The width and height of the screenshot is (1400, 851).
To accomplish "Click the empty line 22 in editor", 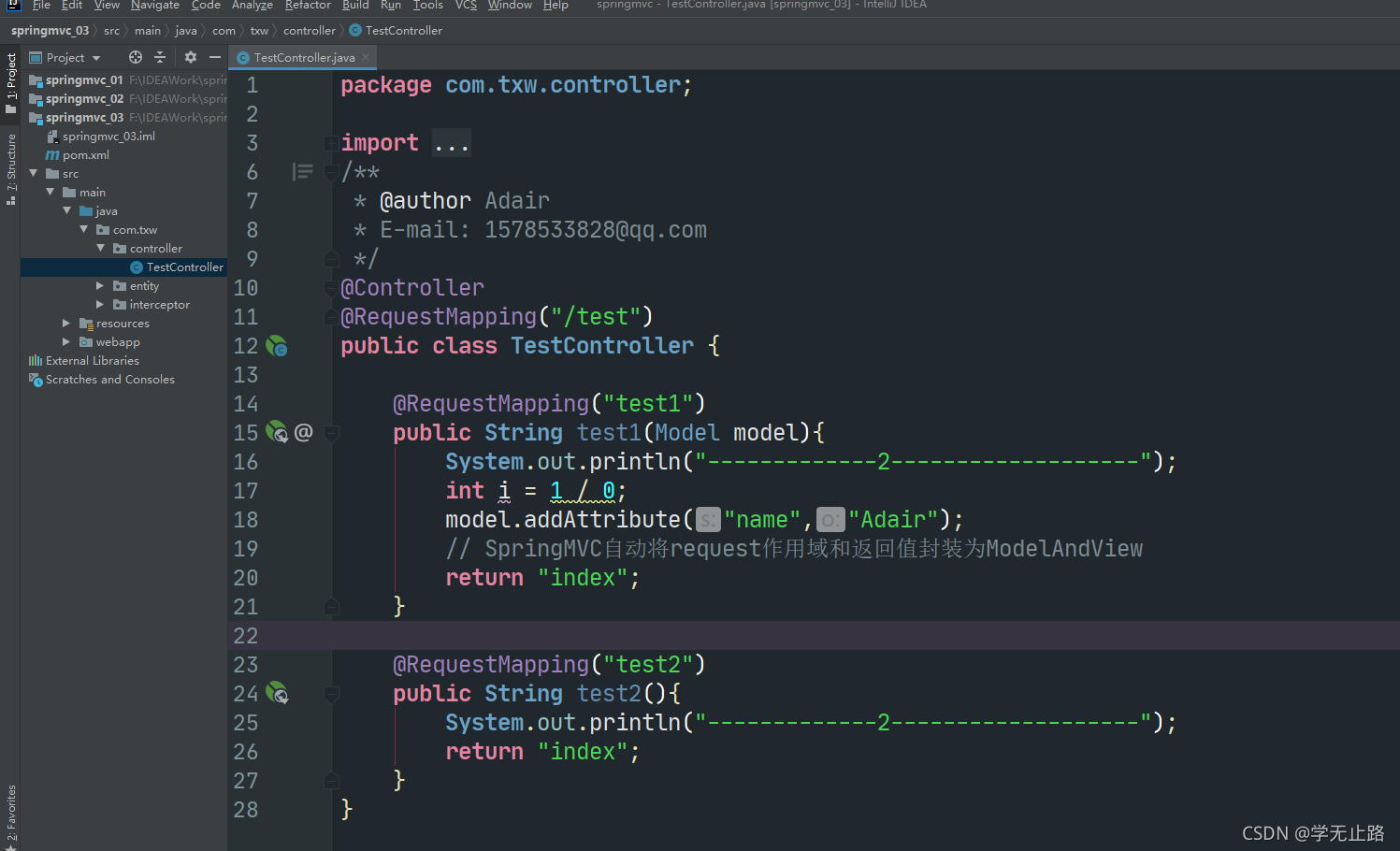I will 814,636.
